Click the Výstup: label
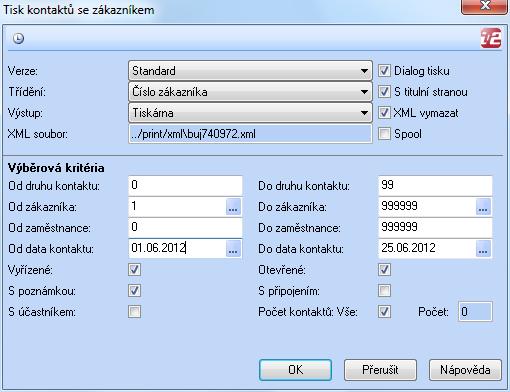 (25, 113)
